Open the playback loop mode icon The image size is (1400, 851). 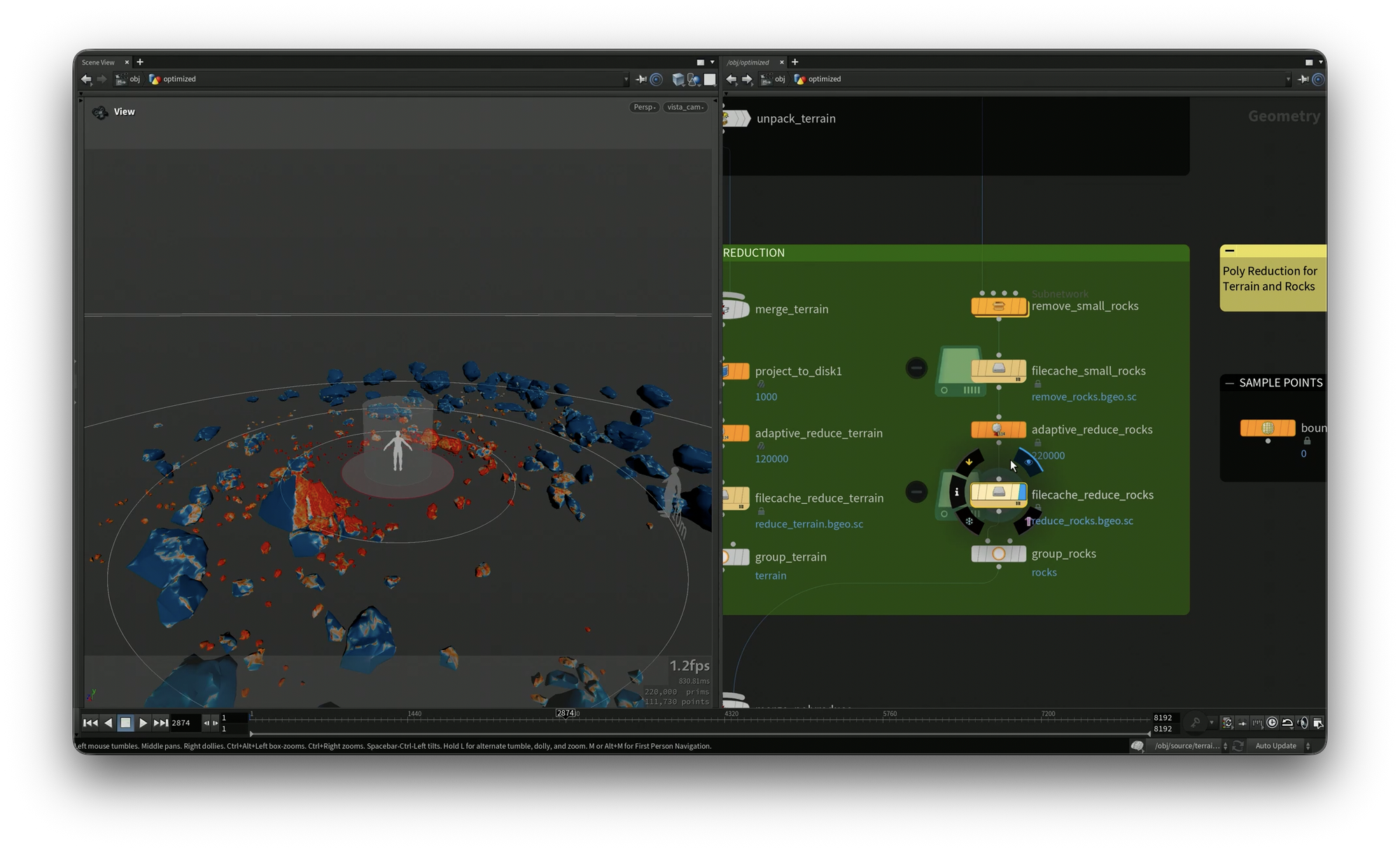[x=1287, y=723]
